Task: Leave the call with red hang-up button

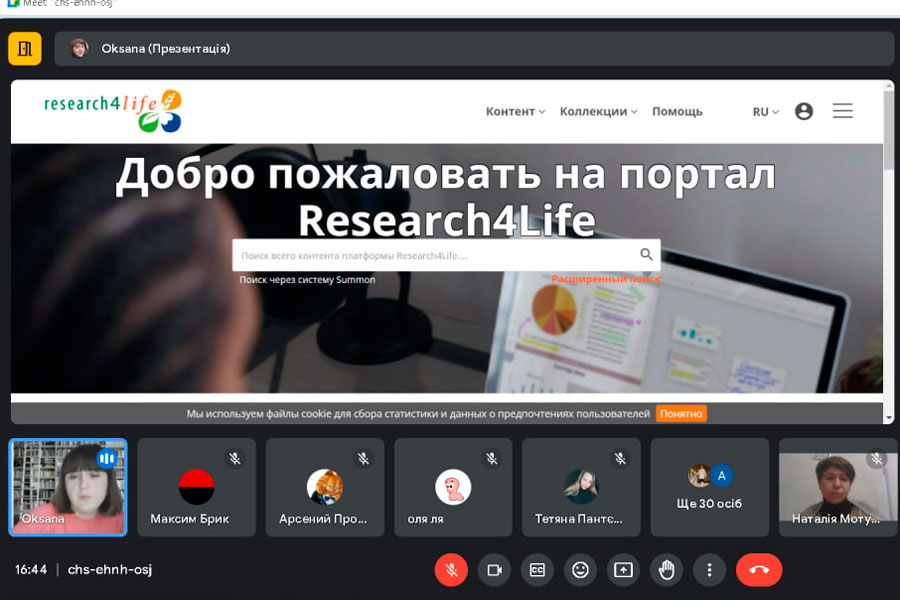Action: [759, 570]
